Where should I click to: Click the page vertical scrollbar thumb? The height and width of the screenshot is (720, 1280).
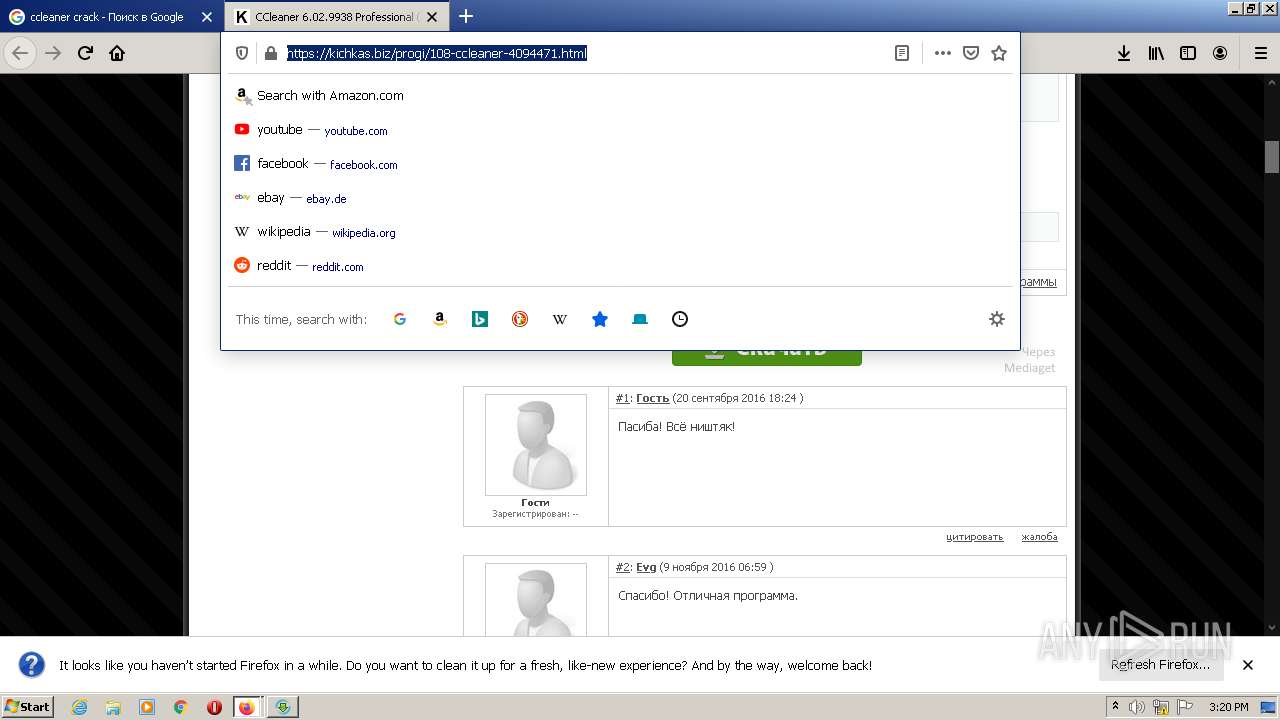pyautogui.click(x=1272, y=157)
